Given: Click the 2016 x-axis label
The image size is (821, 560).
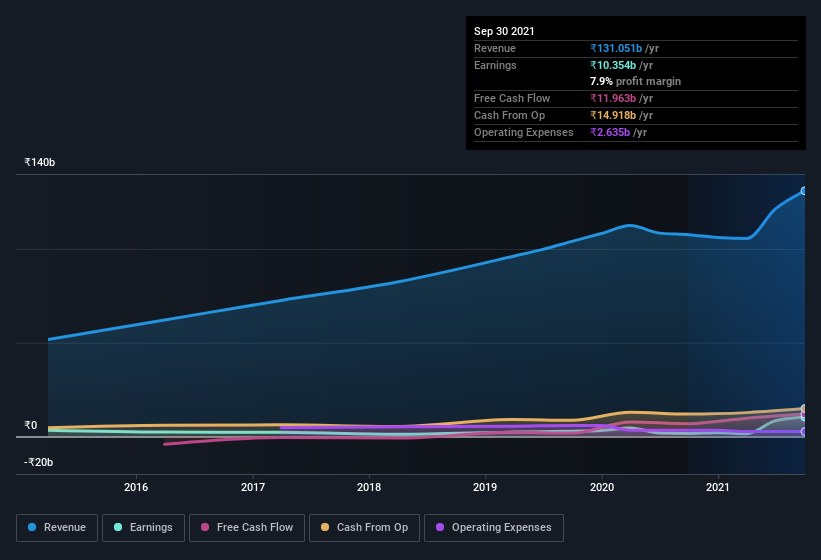Looking at the screenshot, I should click(136, 487).
